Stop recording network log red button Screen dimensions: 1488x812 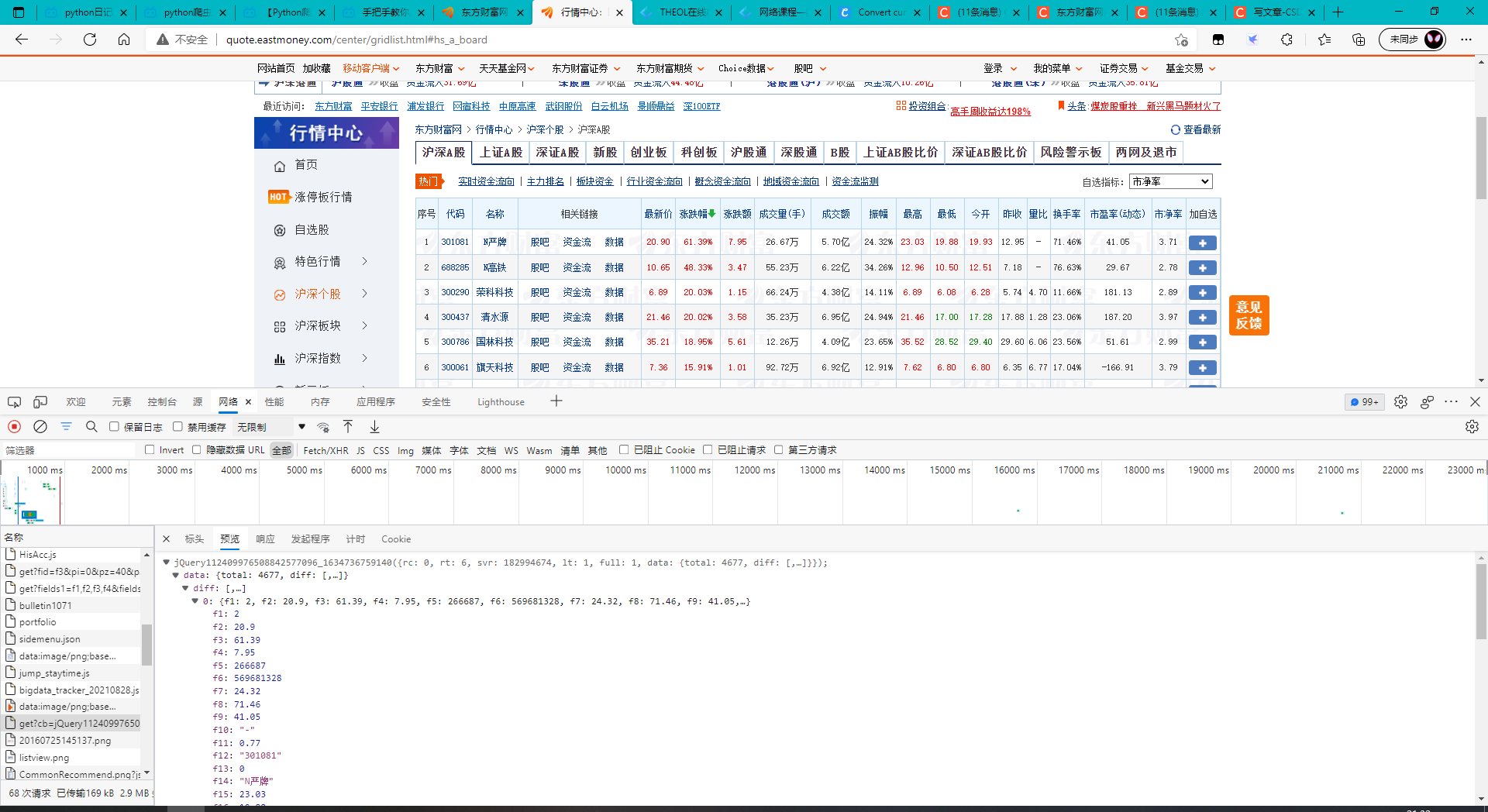(x=14, y=427)
